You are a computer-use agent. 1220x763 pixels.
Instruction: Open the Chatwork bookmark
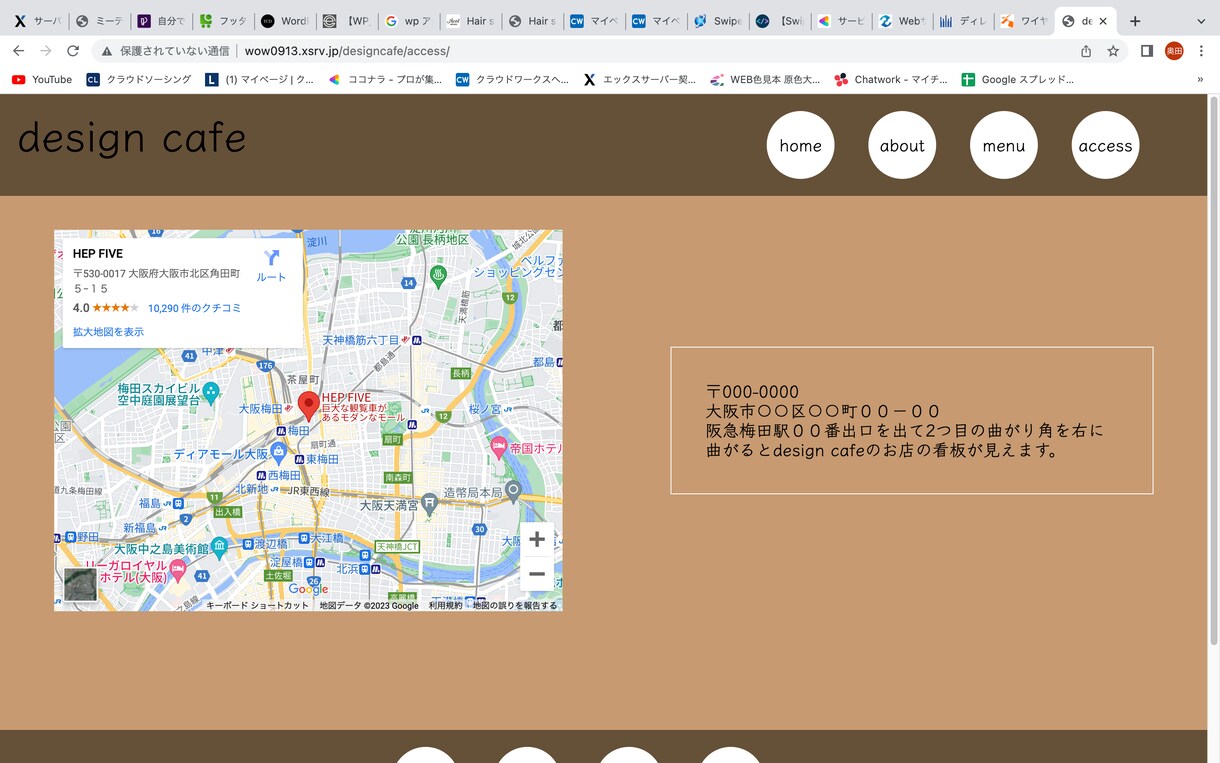(891, 79)
